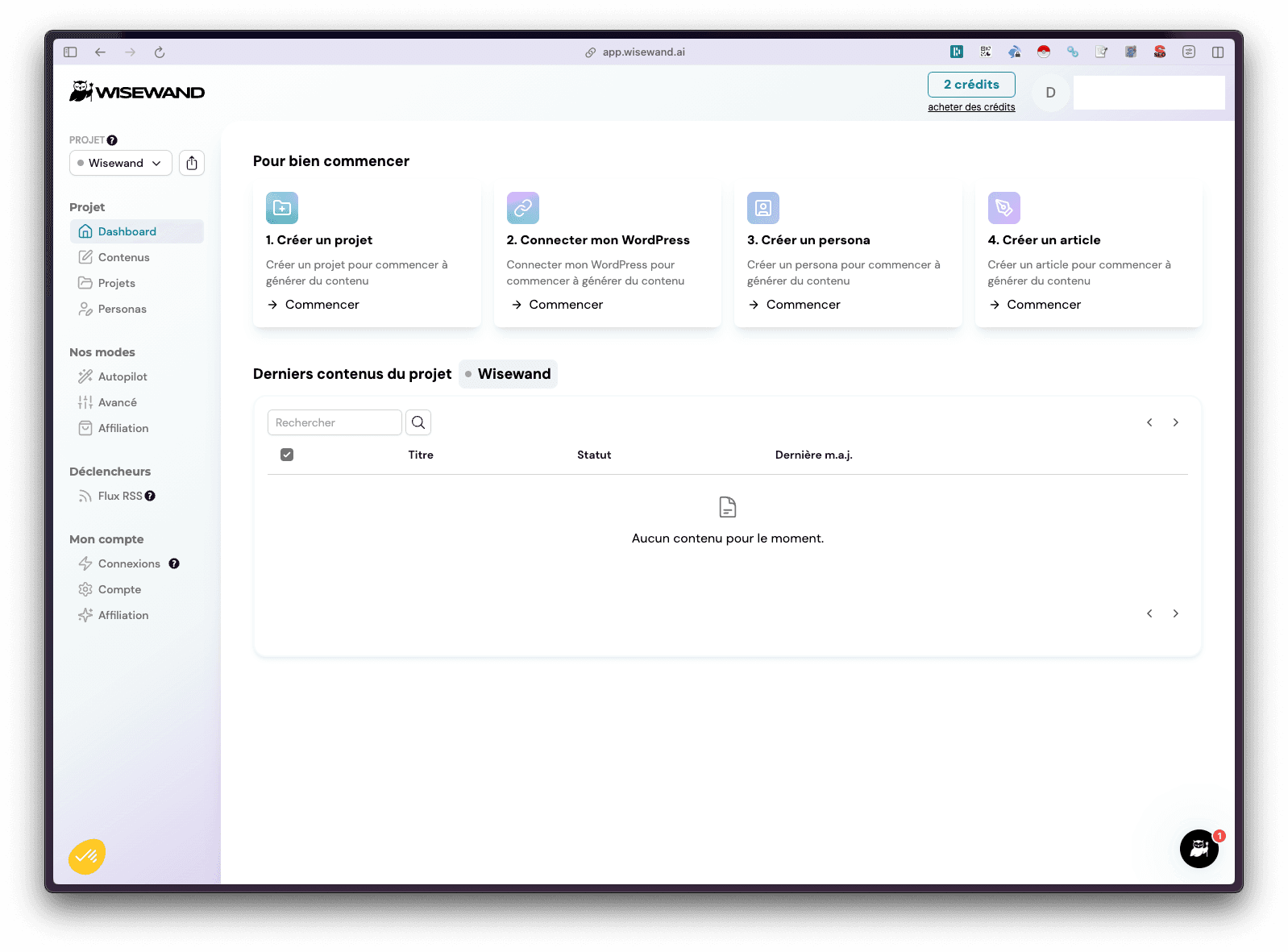The image size is (1288, 952).
Task: Click the red SEO extension icon
Action: coord(1160,52)
